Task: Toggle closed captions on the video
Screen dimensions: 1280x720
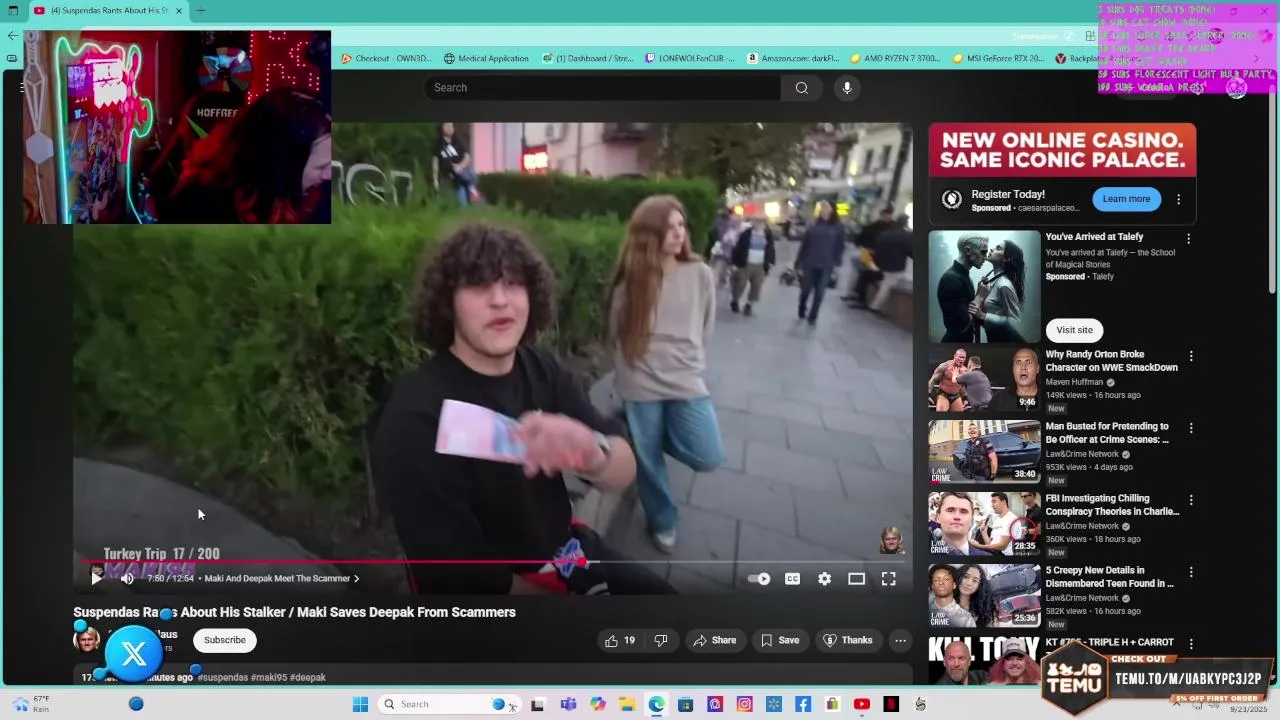Action: pos(792,578)
